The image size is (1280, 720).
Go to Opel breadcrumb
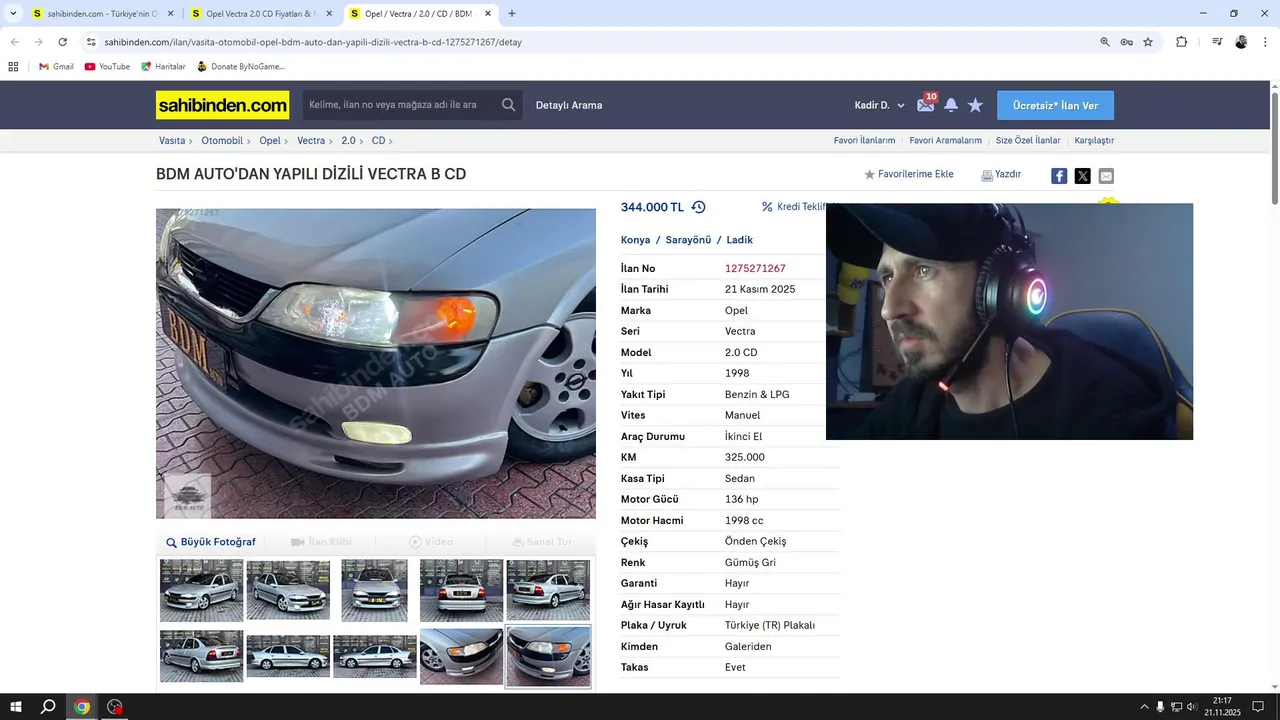point(270,141)
